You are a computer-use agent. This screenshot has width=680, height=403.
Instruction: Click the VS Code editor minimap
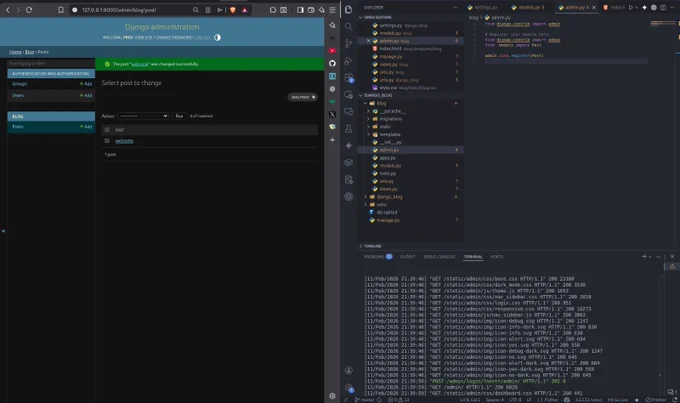click(x=663, y=24)
